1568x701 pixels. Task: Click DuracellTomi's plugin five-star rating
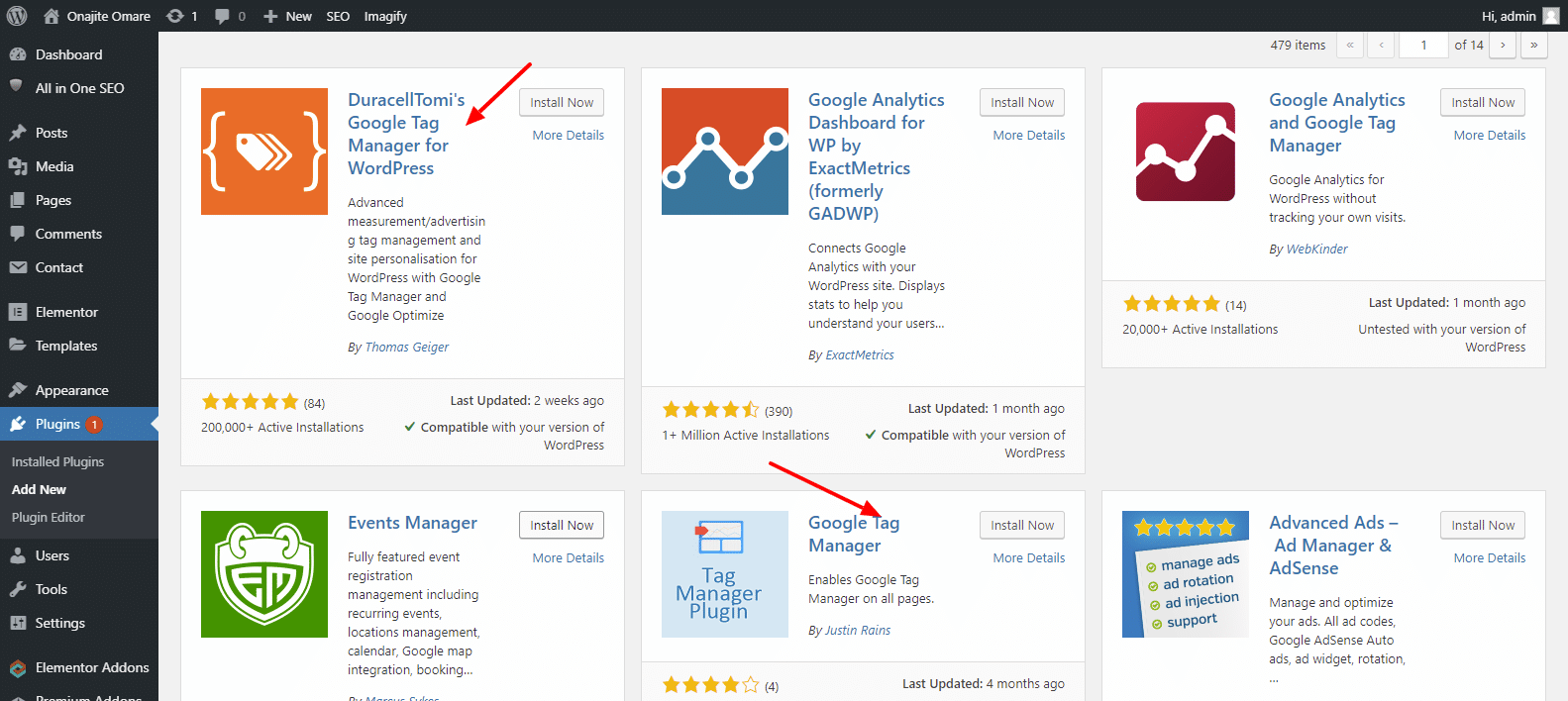coord(250,401)
